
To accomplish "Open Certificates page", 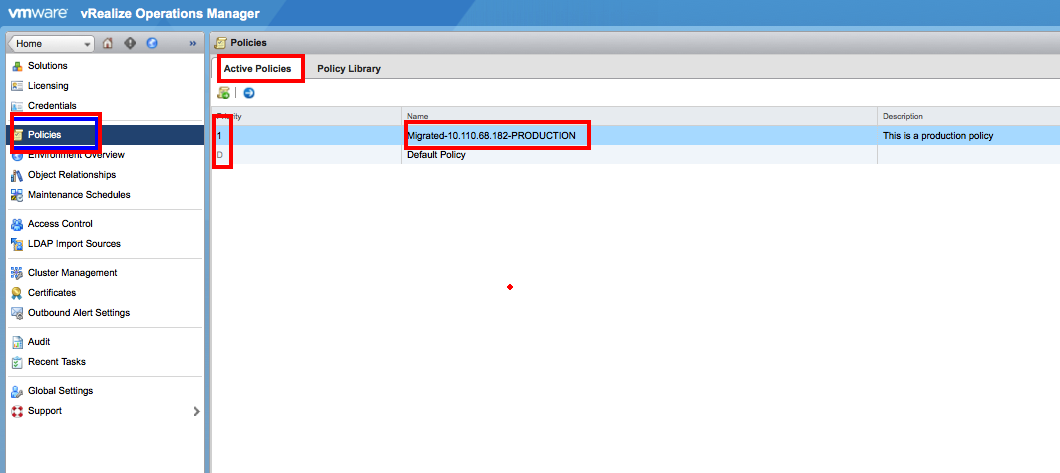I will click(x=52, y=293).
